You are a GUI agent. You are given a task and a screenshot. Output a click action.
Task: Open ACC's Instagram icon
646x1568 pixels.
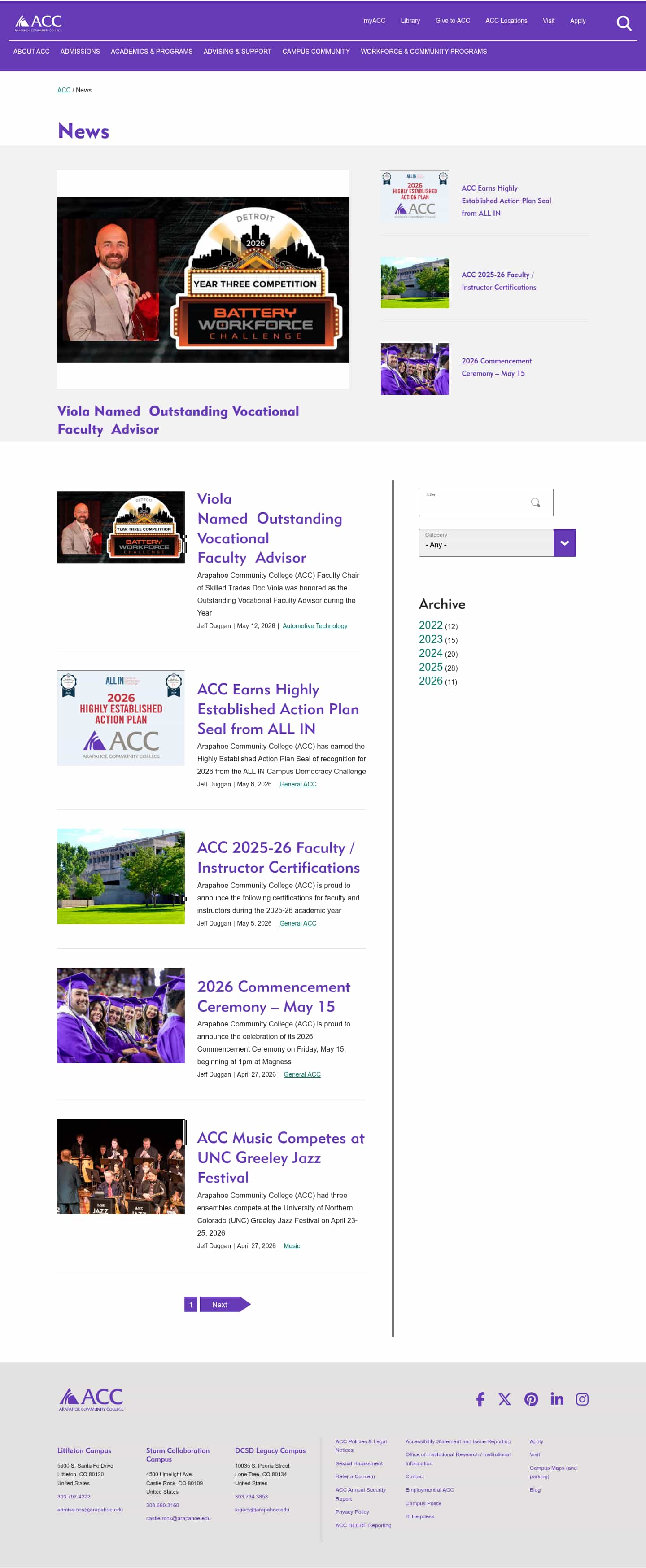[x=582, y=1399]
